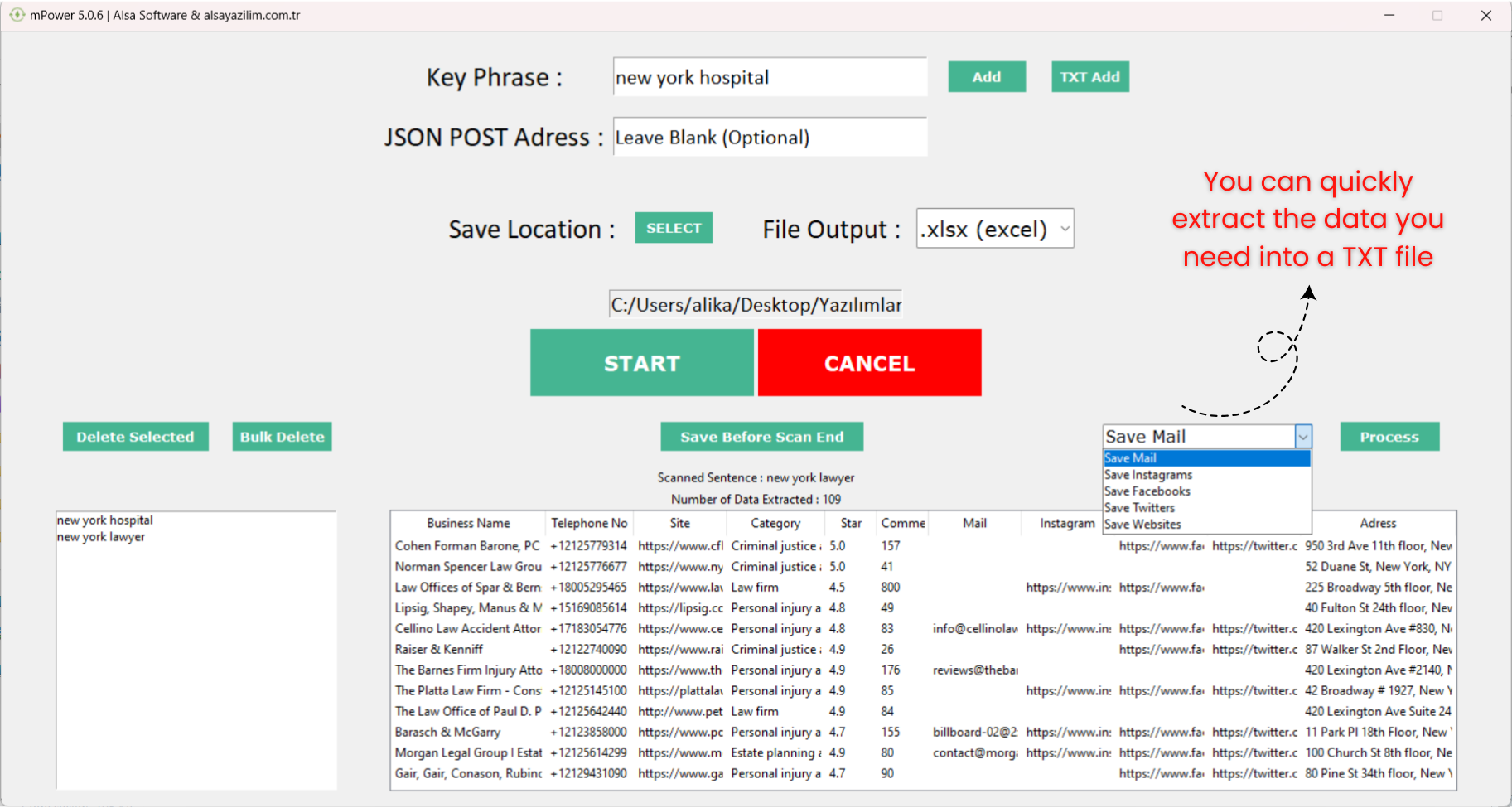Click Save Before Scan End
The image size is (1512, 808).
[x=761, y=436]
